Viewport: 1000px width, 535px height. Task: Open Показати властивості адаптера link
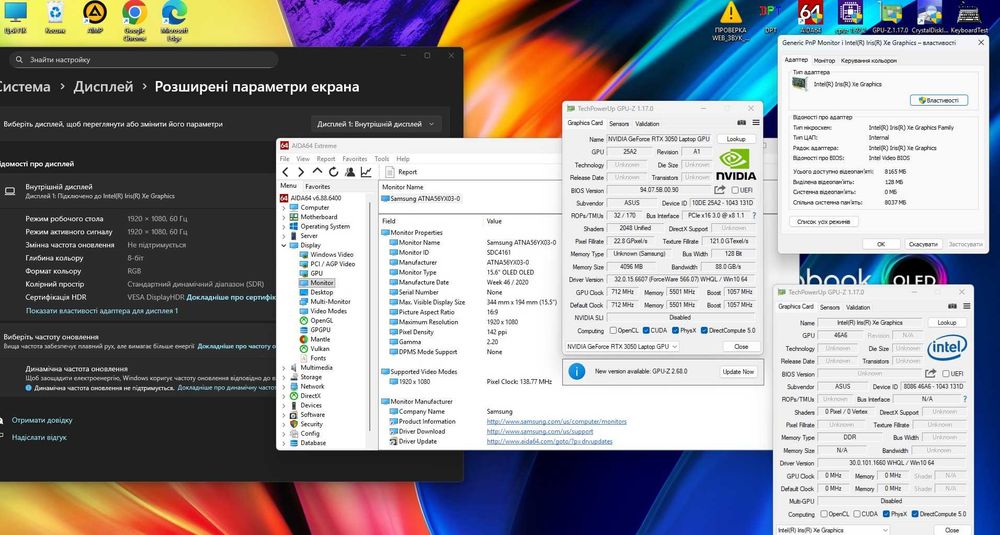(x=102, y=311)
